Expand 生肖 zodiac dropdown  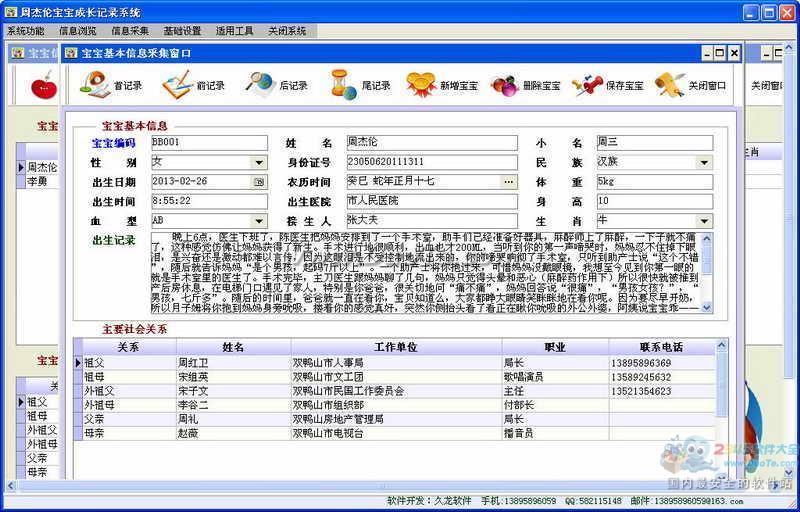pyautogui.click(x=705, y=221)
